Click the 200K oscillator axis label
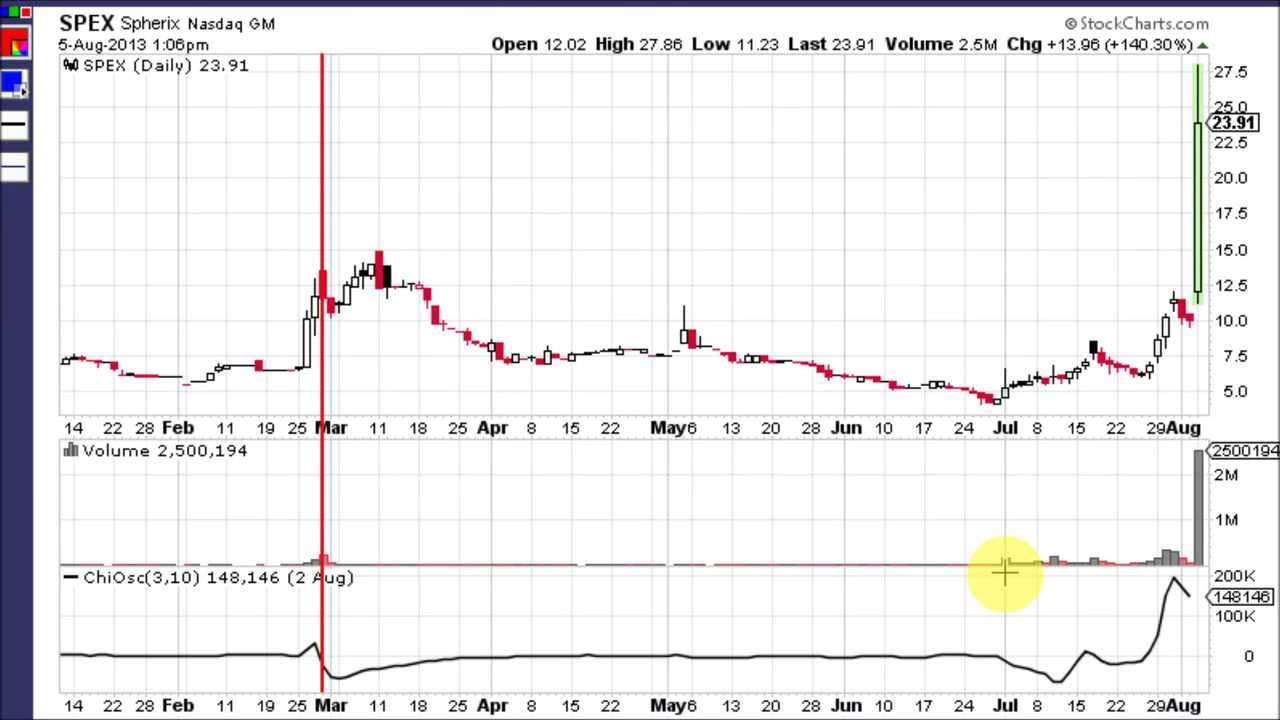 click(1235, 576)
